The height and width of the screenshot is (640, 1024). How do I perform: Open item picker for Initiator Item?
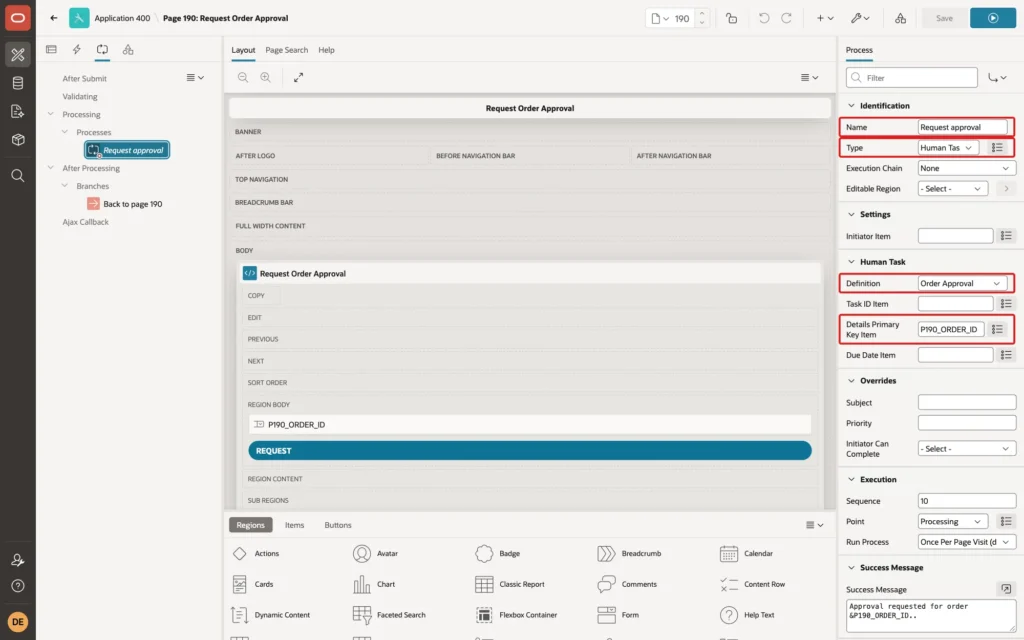1006,236
